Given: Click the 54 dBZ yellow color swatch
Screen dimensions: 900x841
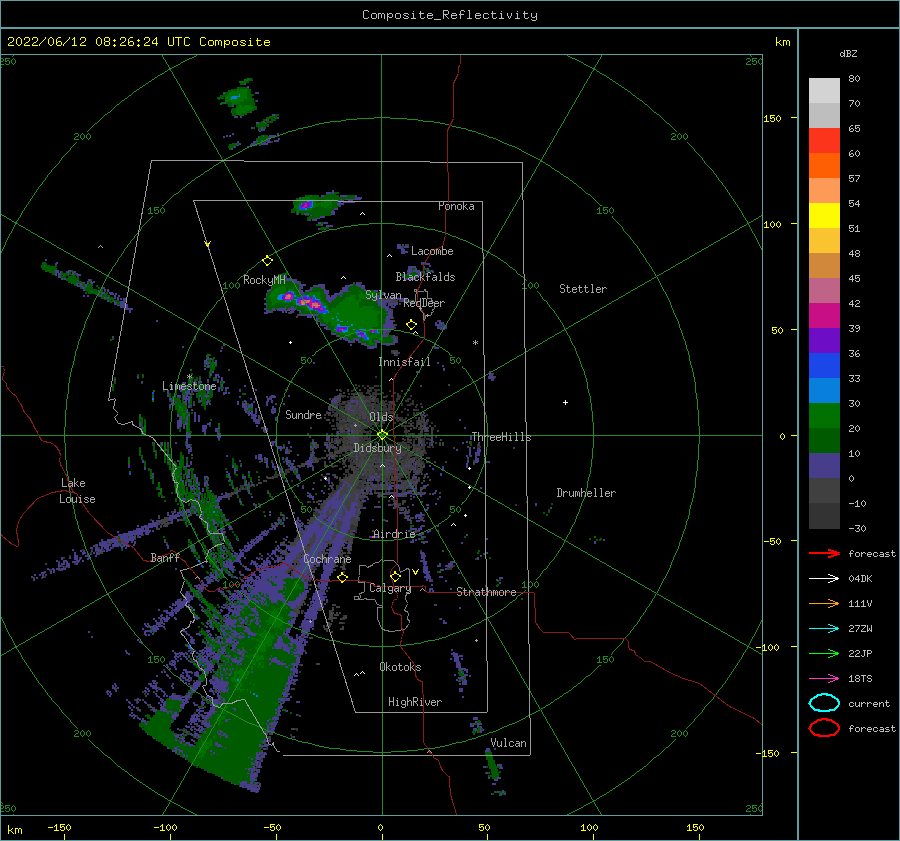Looking at the screenshot, I should 824,215.
